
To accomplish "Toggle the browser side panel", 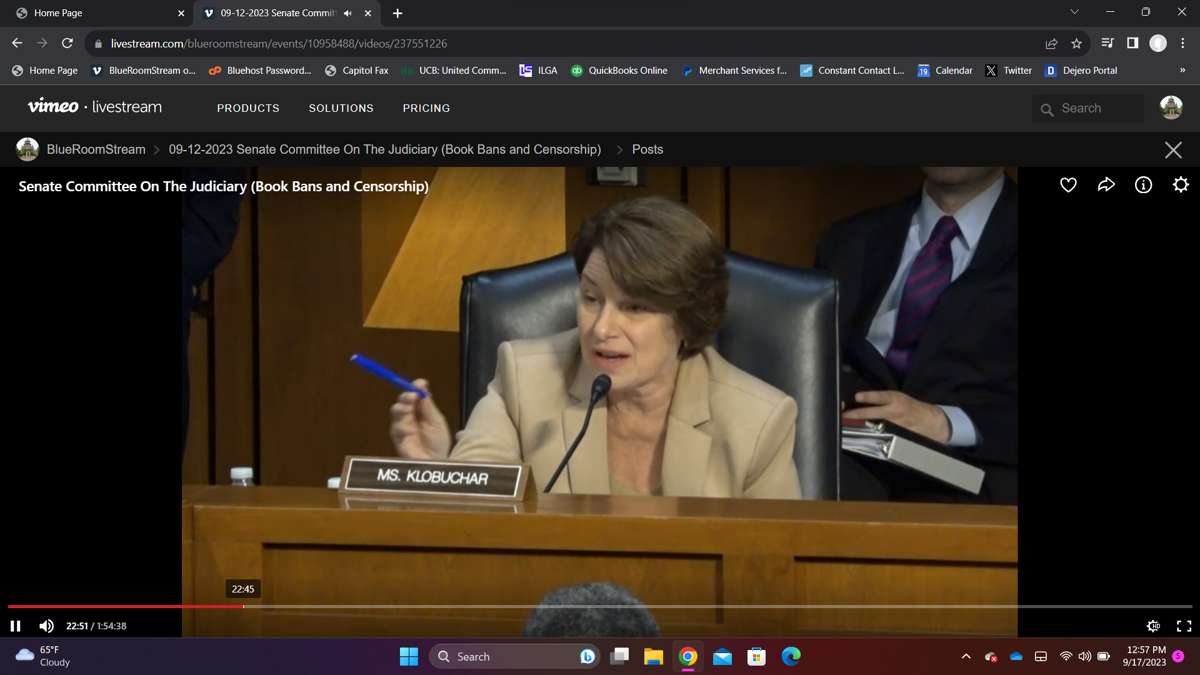I will coord(1132,43).
